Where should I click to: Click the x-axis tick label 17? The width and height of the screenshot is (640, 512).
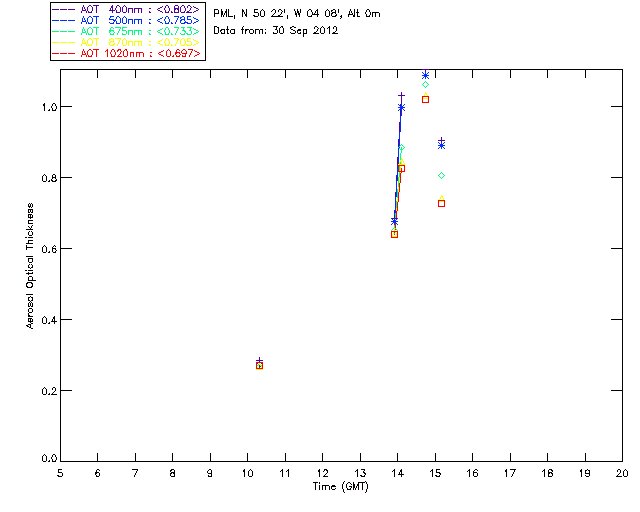pos(510,473)
